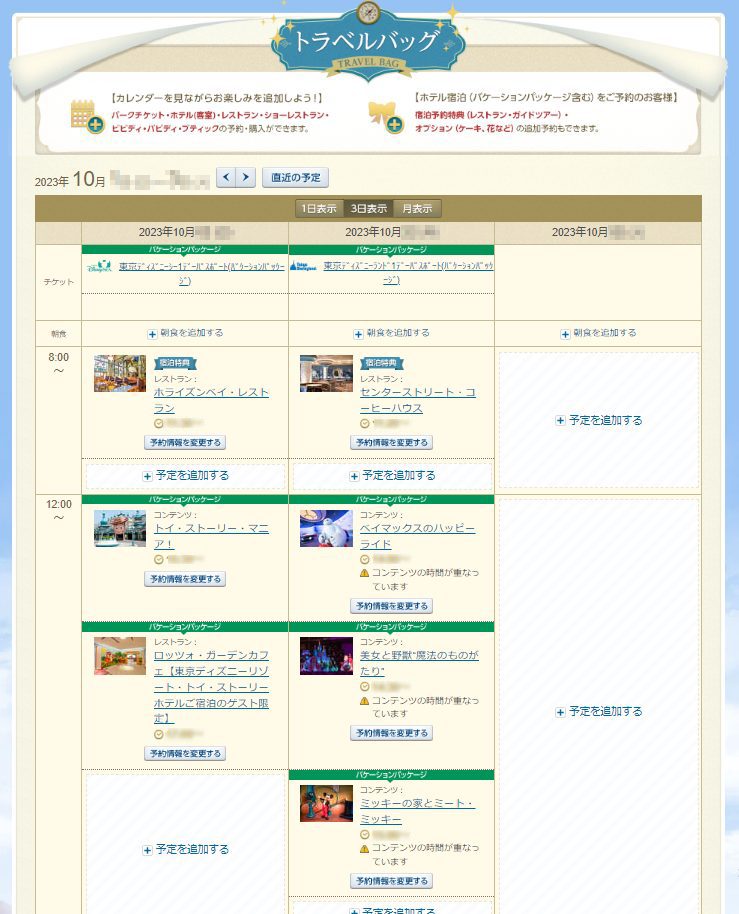Click the calendar-plus icon in the header banner
739x914 pixels.
[x=86, y=116]
